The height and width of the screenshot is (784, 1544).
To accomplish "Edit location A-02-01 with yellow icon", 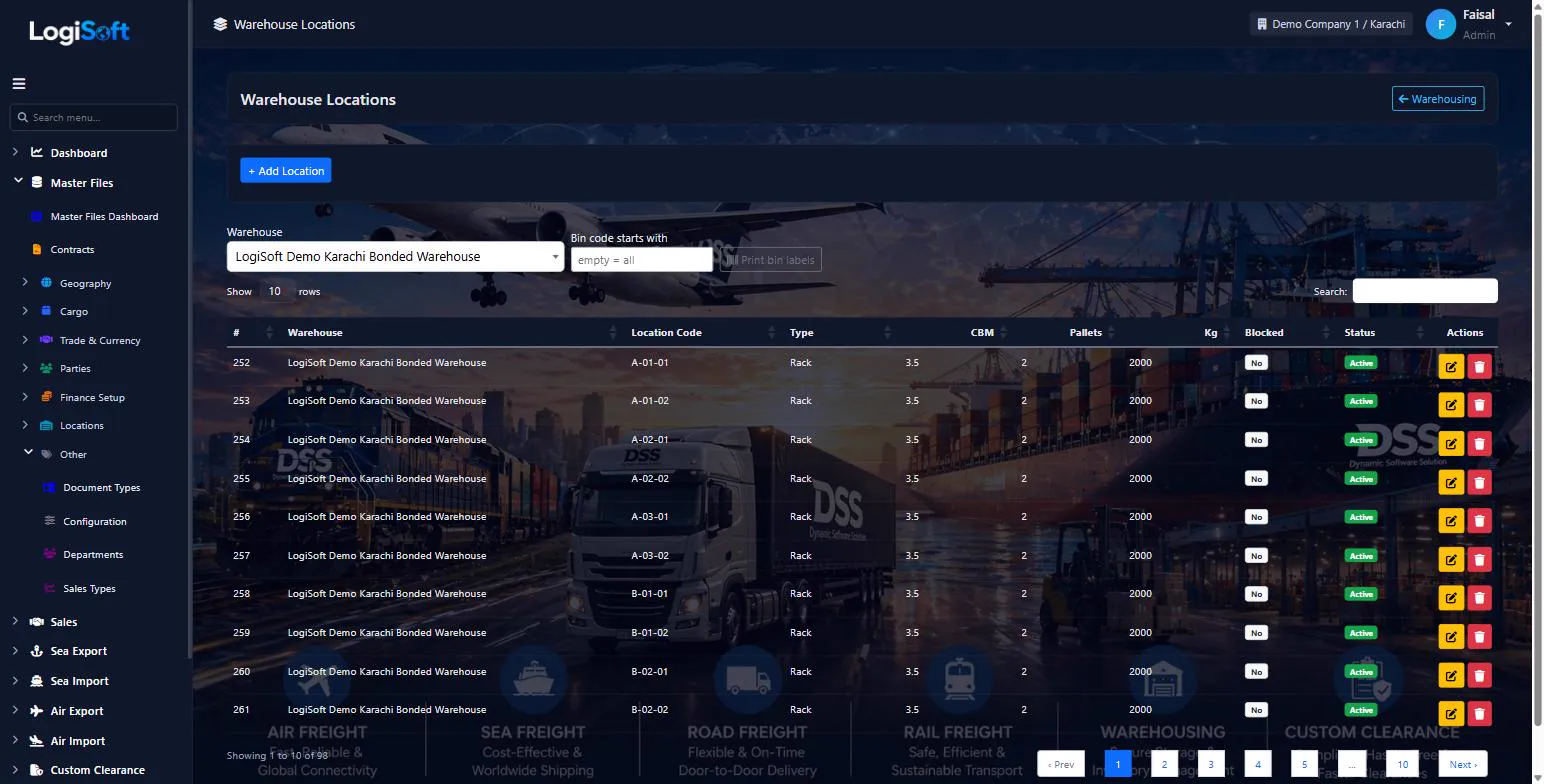I will [x=1451, y=443].
